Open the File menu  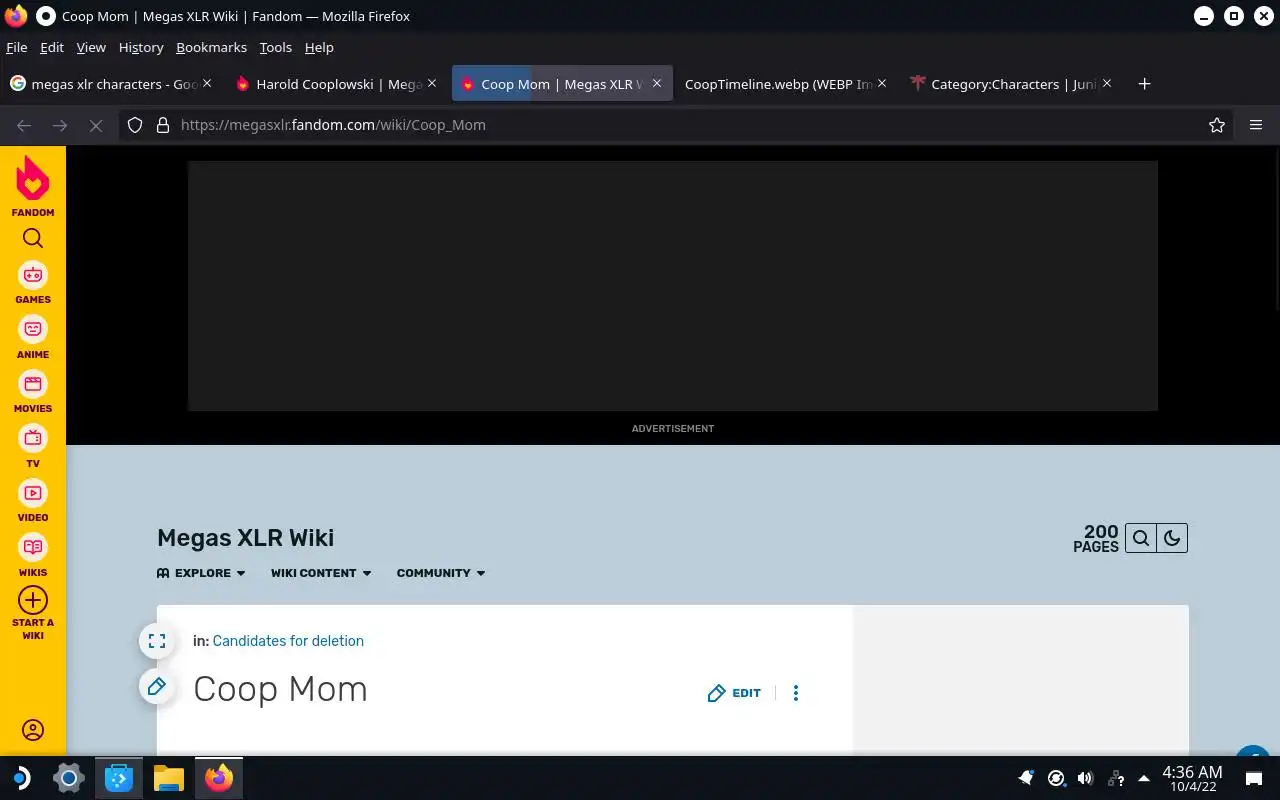click(x=16, y=47)
